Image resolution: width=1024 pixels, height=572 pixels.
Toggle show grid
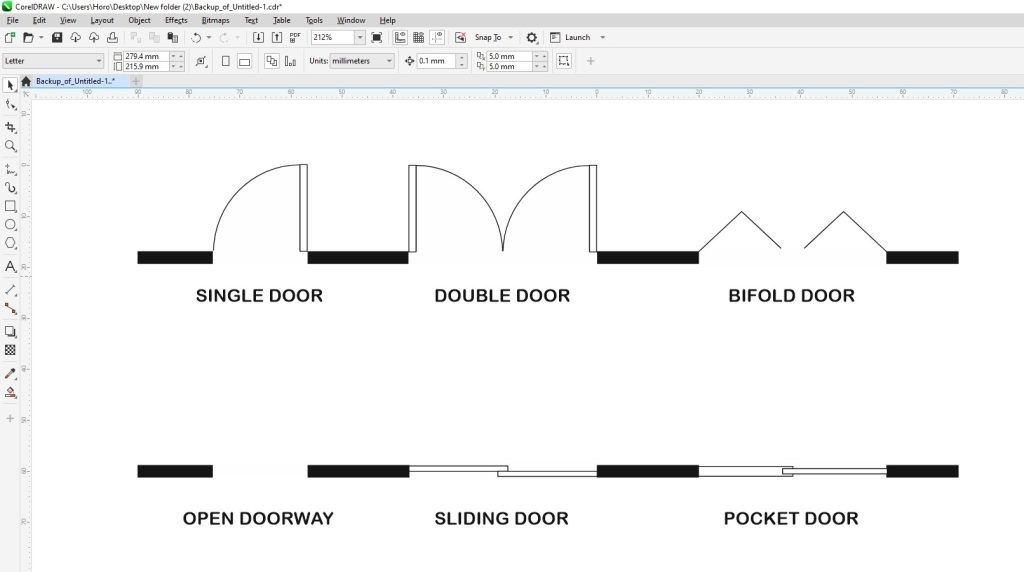click(419, 38)
